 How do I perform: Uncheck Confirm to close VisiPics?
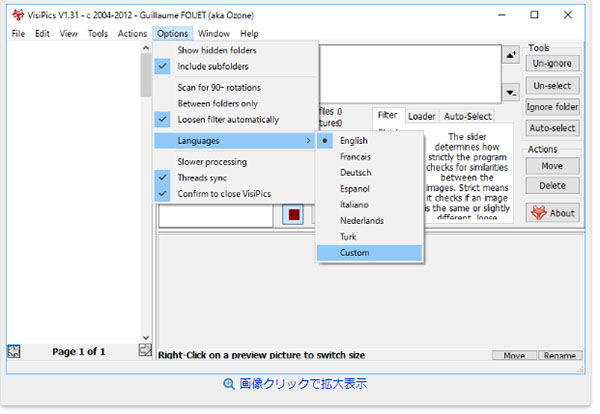coord(223,193)
